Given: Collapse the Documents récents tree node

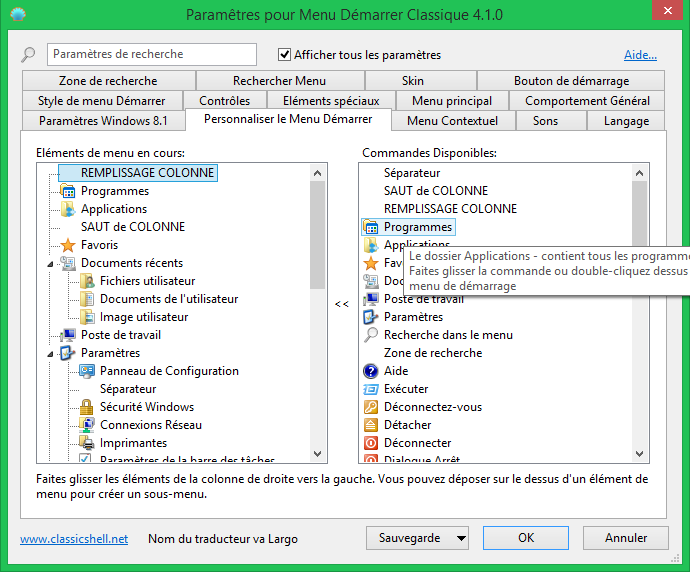Looking at the screenshot, I should [49, 264].
